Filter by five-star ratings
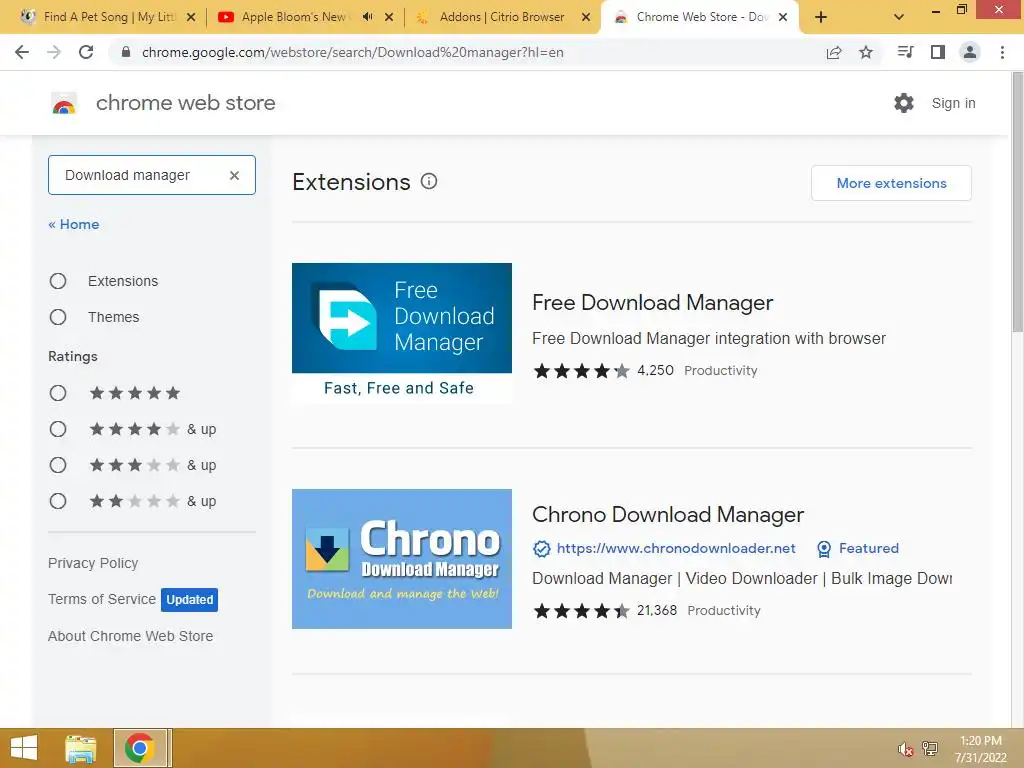 click(x=58, y=393)
